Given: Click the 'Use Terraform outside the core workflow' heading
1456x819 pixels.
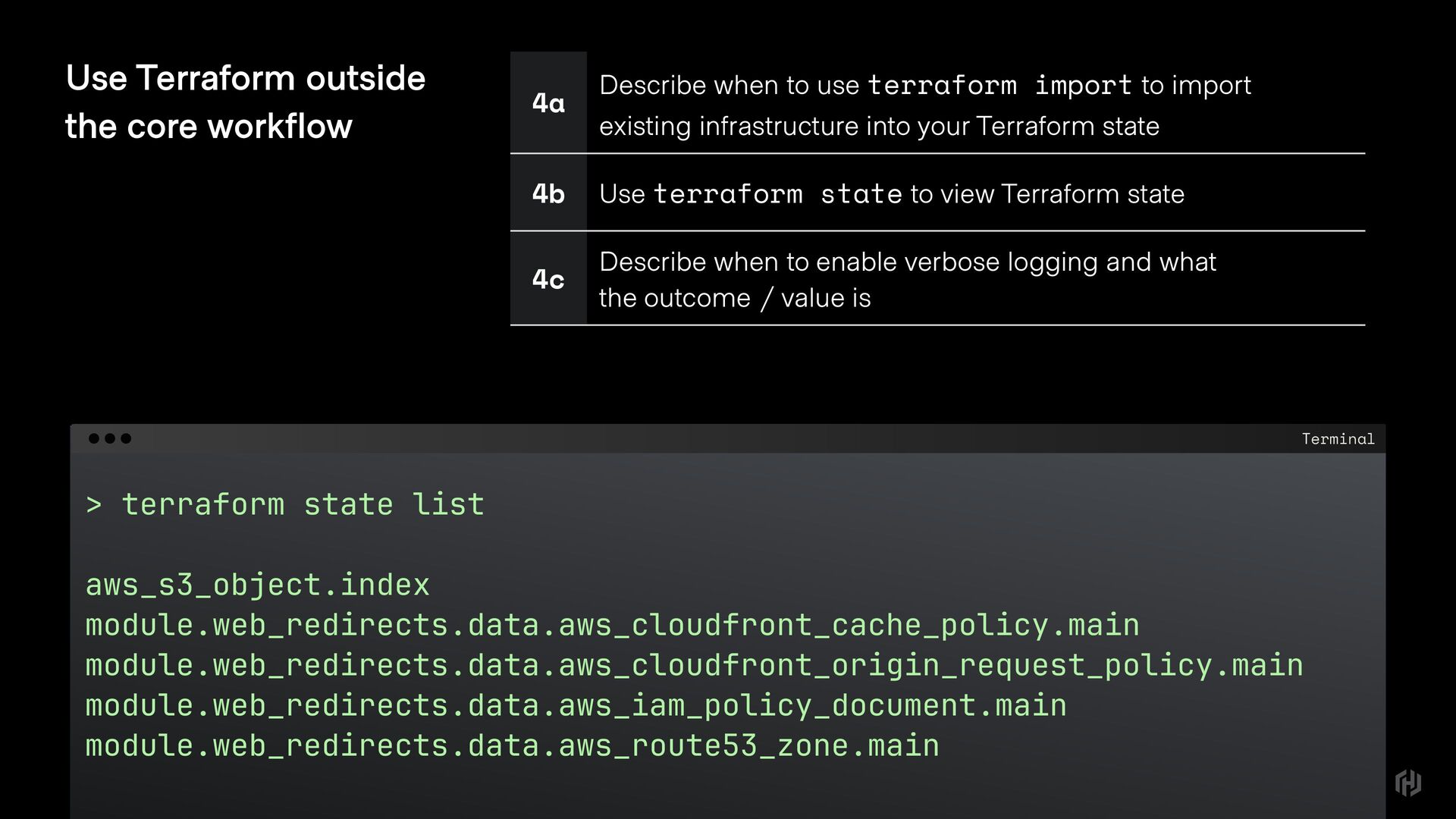Looking at the screenshot, I should (246, 102).
